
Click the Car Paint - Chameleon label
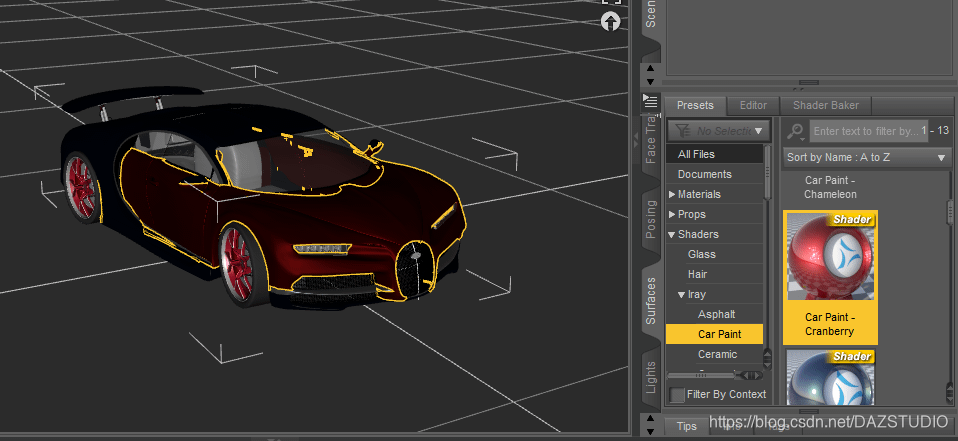click(830, 188)
